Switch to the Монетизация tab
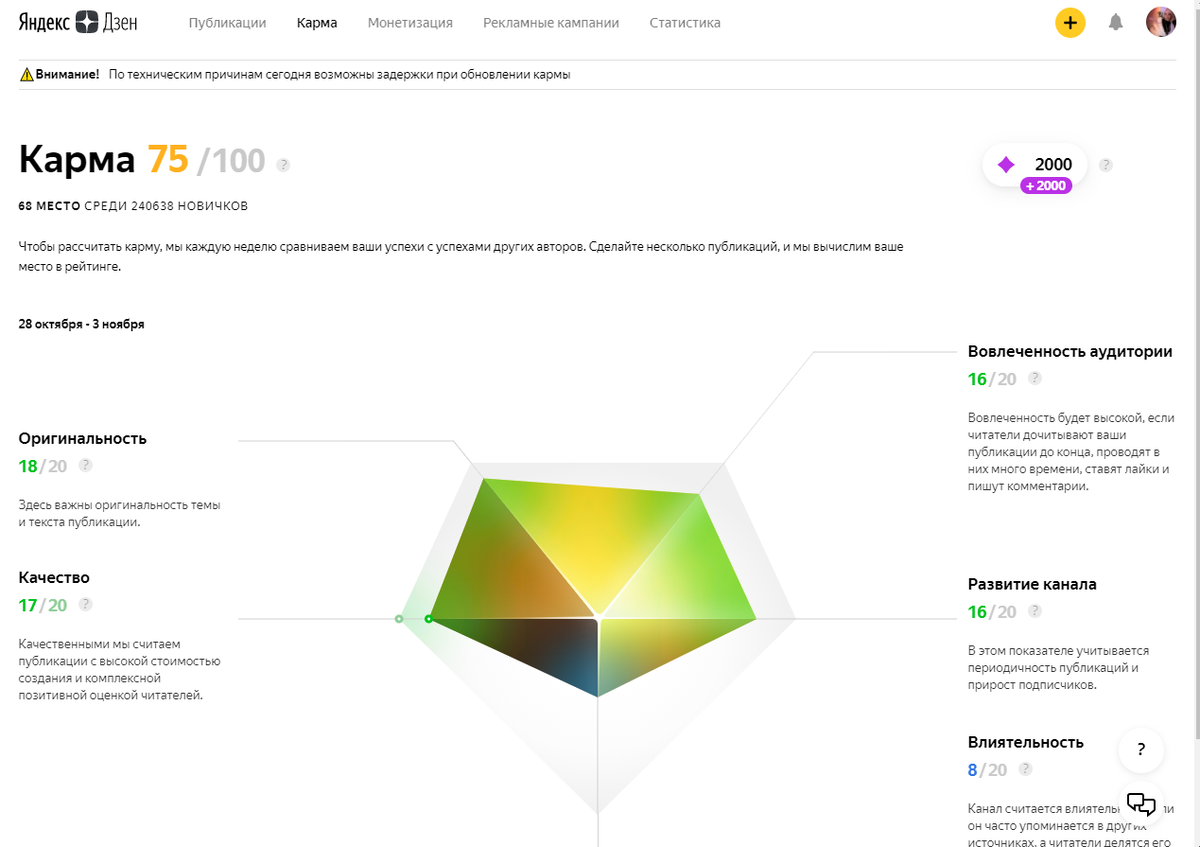The image size is (1200, 847). click(x=410, y=23)
